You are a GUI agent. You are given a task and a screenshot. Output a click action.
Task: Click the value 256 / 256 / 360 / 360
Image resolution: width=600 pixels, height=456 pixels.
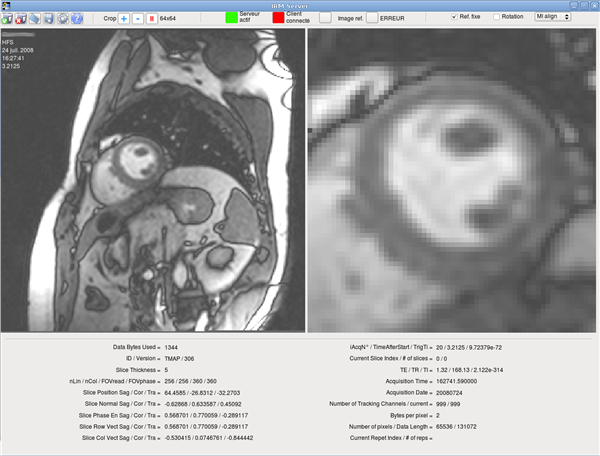[x=191, y=381]
